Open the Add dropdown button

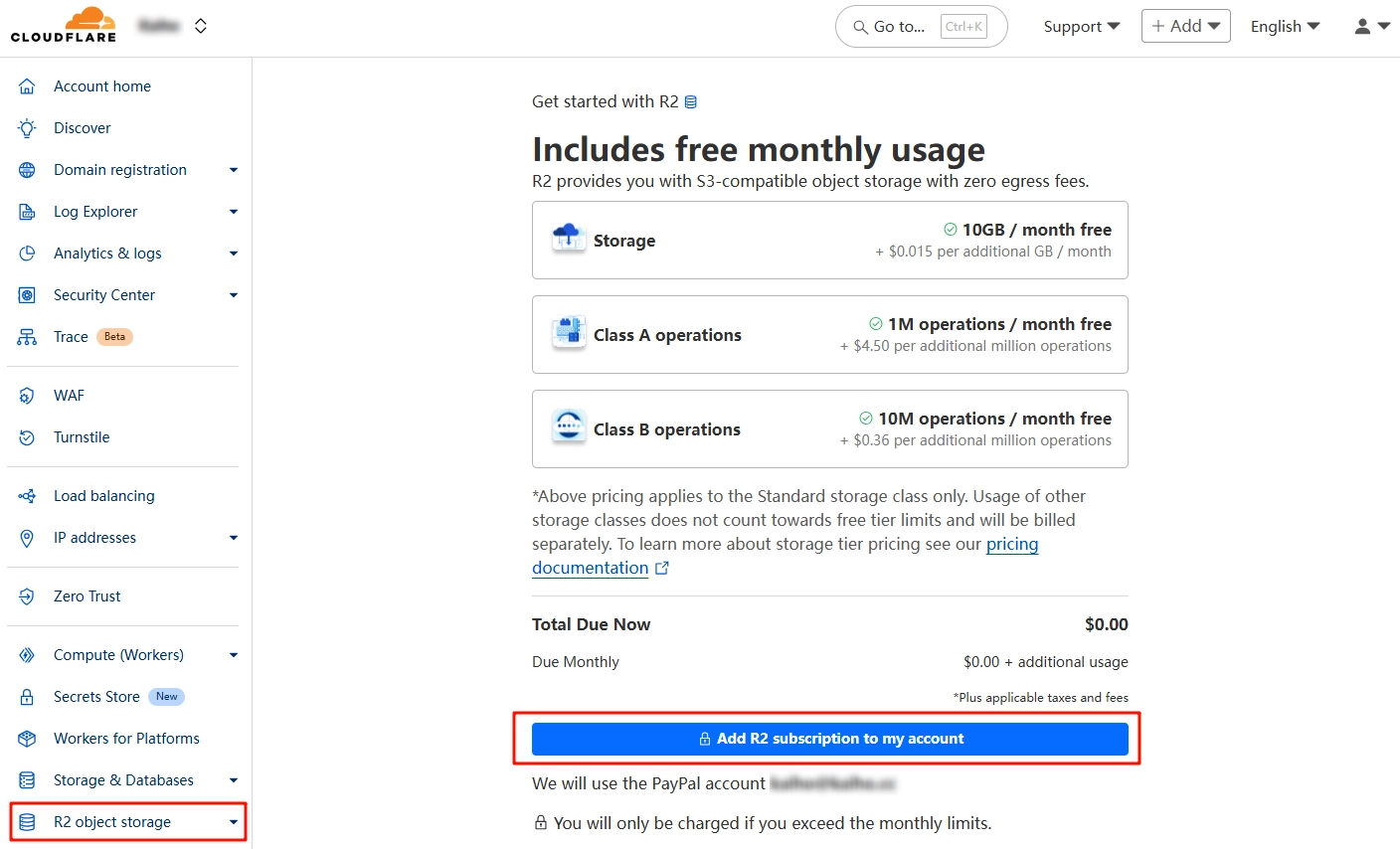[x=1185, y=27]
